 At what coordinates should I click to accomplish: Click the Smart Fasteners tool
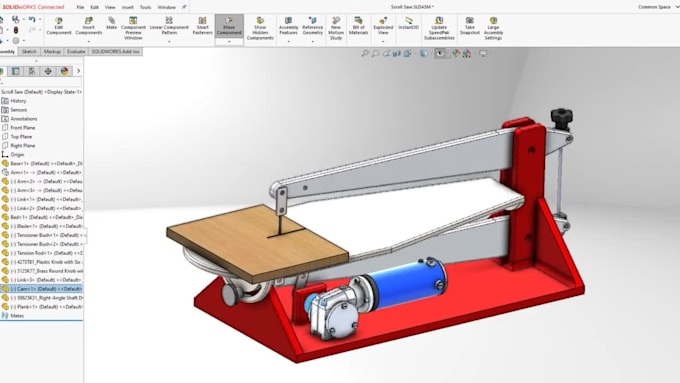pyautogui.click(x=203, y=26)
